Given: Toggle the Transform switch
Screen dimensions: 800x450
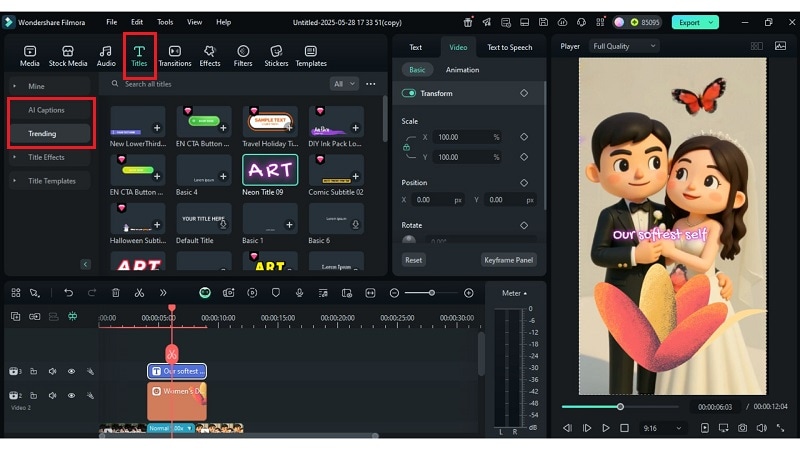Looking at the screenshot, I should [x=409, y=93].
